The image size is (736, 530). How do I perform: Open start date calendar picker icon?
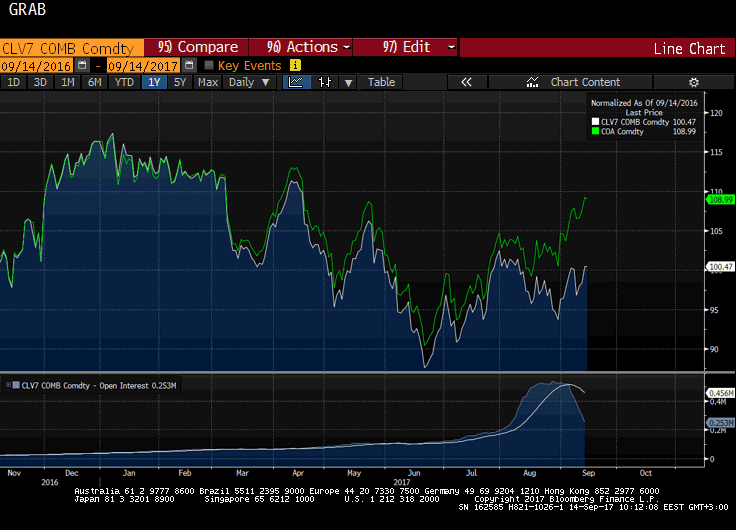(x=82, y=65)
